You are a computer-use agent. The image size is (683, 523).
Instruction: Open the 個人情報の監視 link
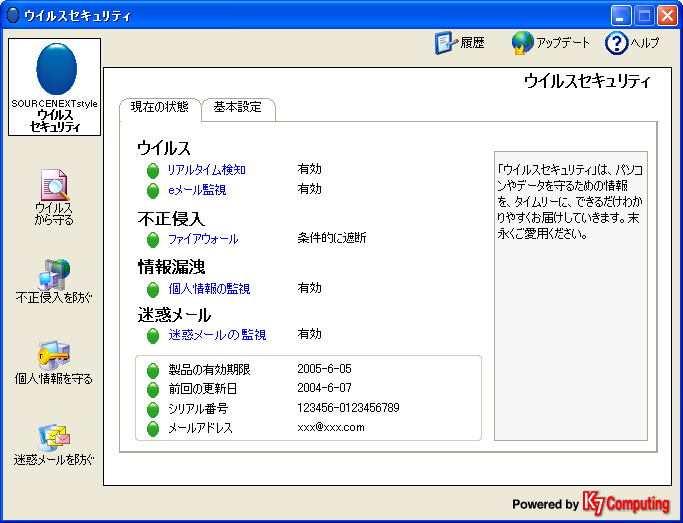pos(209,289)
